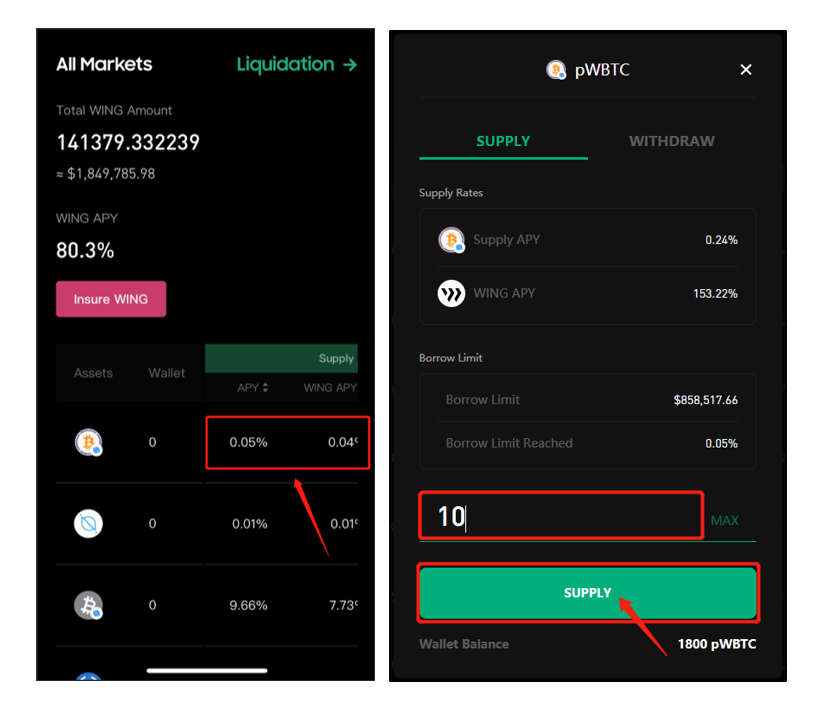
Task: Click the white ONT asset icon
Action: pyautogui.click(x=90, y=523)
